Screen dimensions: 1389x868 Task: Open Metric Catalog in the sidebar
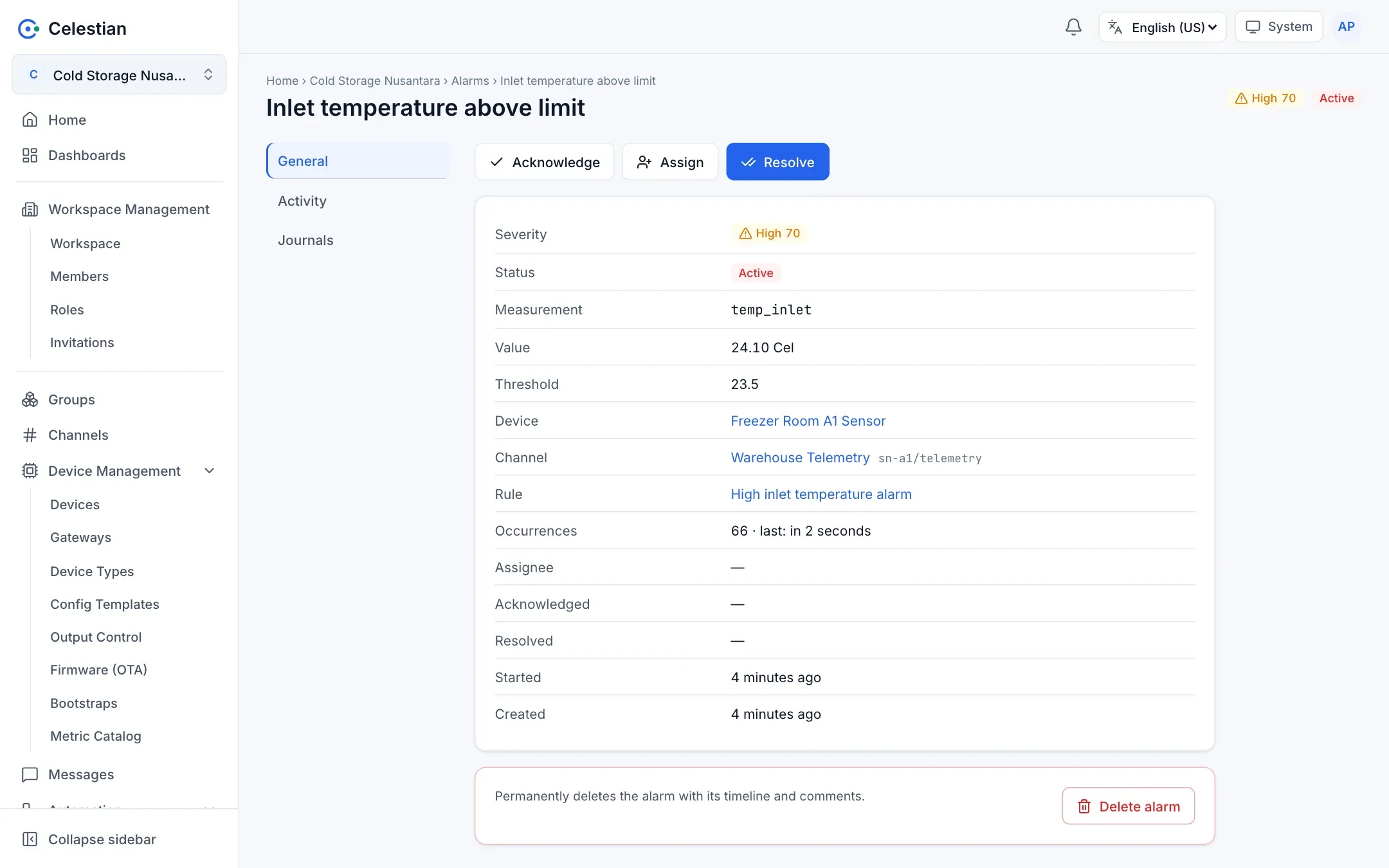click(95, 736)
